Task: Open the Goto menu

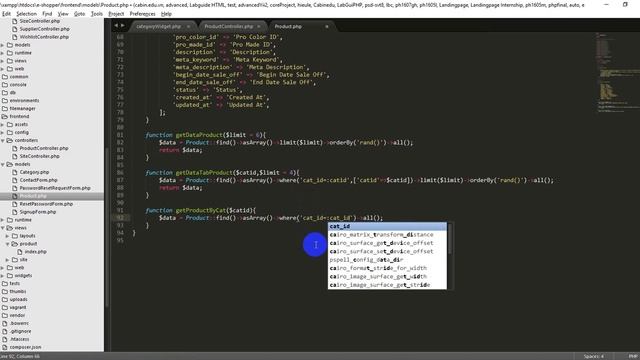Action: click(79, 13)
